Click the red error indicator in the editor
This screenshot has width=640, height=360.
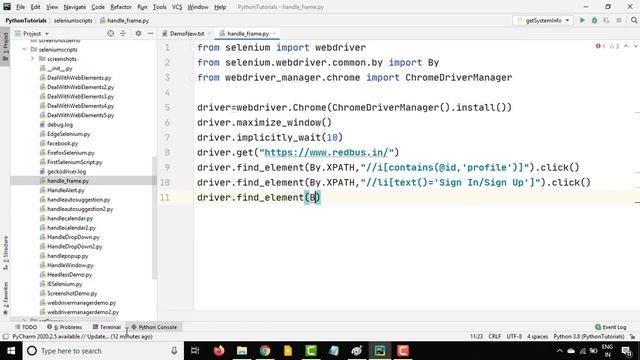coord(600,46)
